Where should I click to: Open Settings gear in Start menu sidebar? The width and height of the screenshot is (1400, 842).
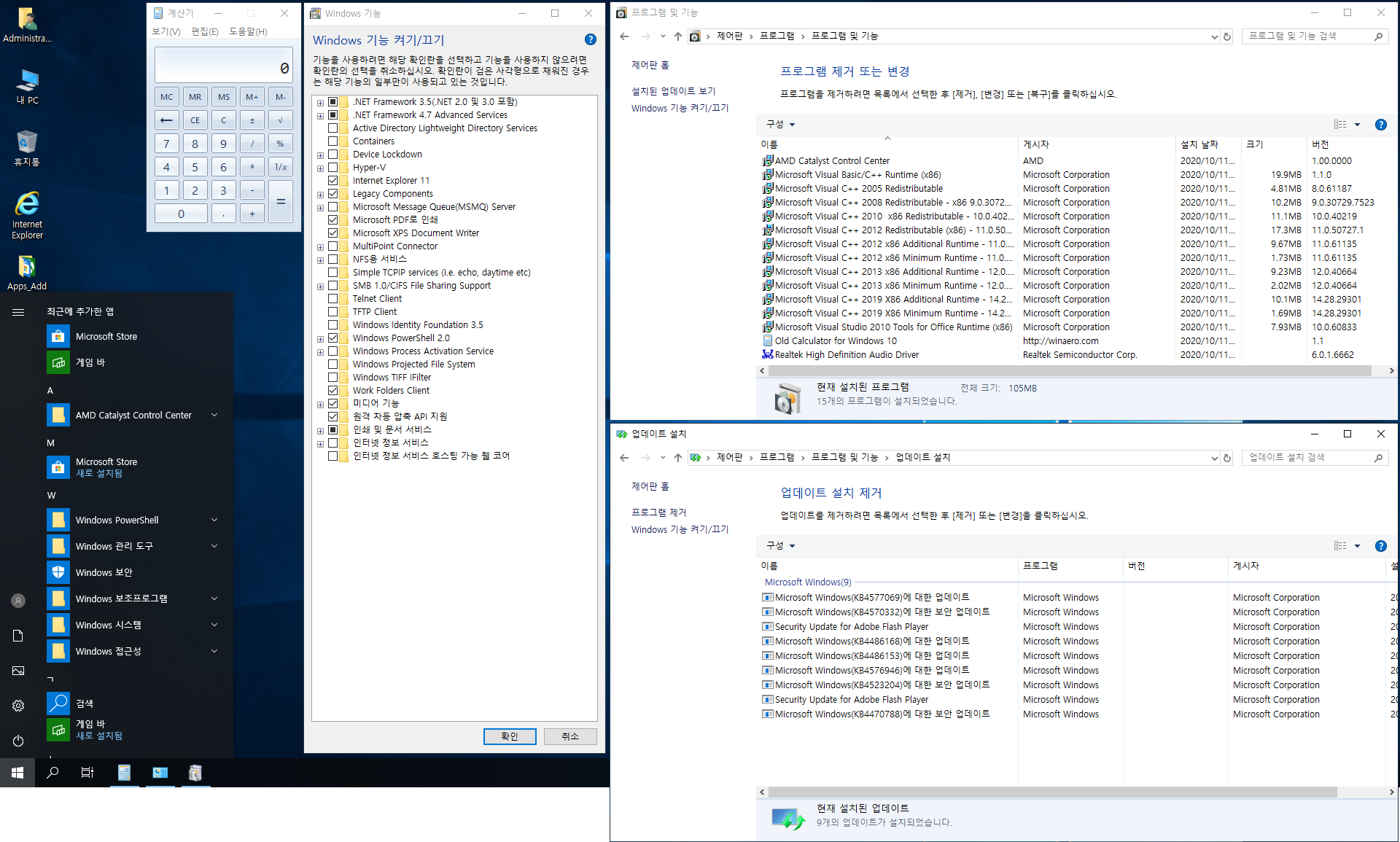(18, 706)
